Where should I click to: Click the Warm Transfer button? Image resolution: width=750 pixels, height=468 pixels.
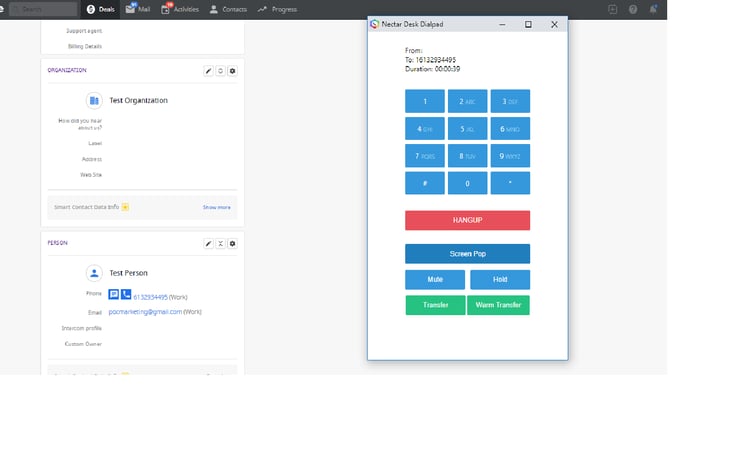pos(498,305)
